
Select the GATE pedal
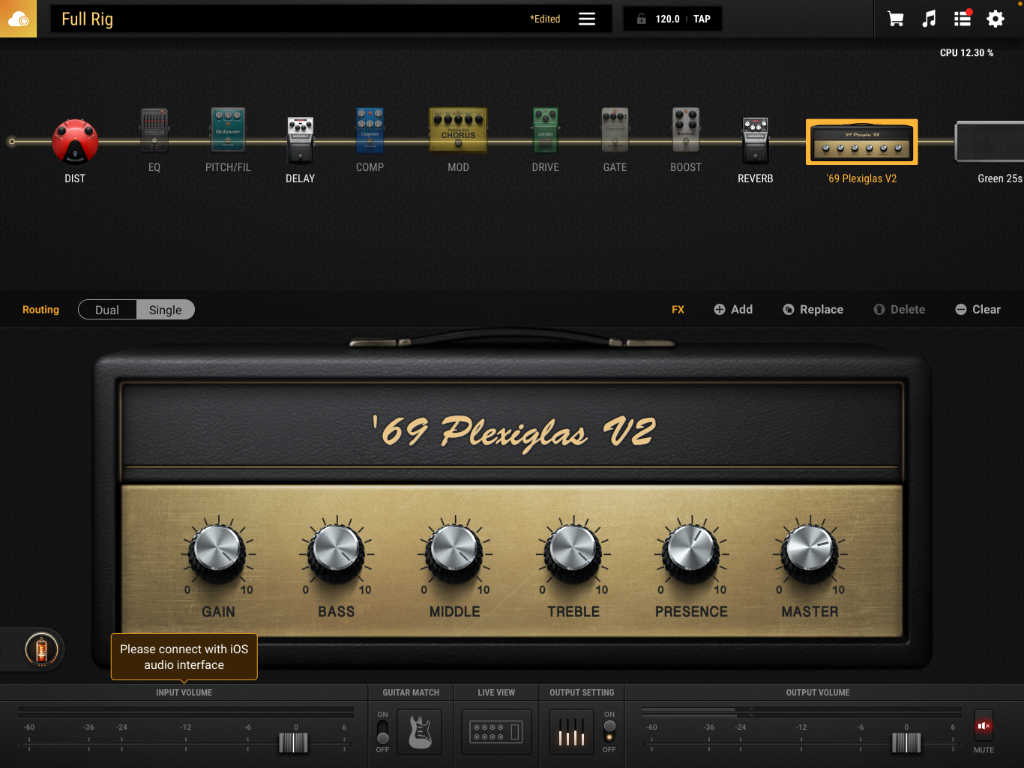pyautogui.click(x=615, y=130)
